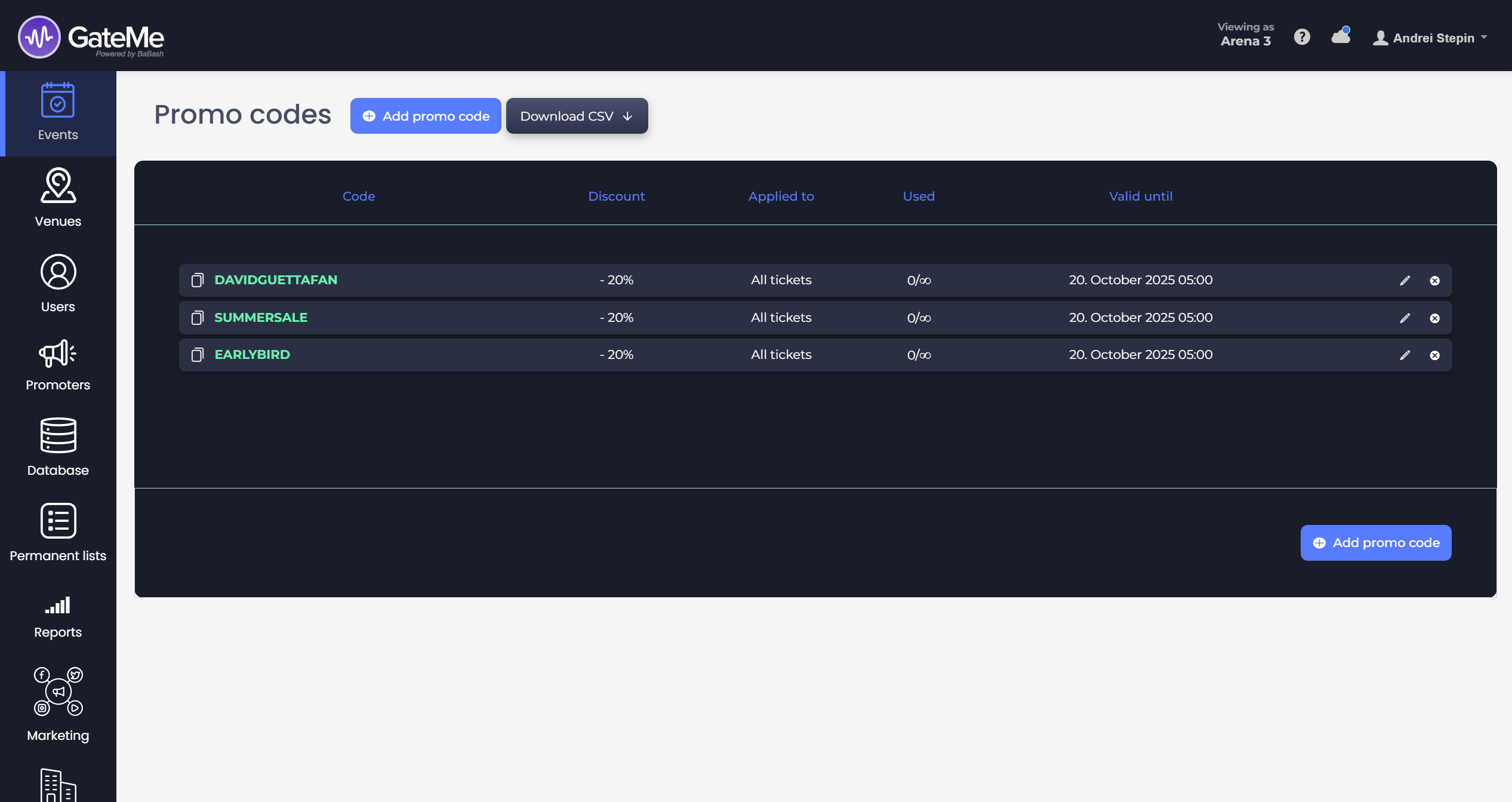The image size is (1512, 802).
Task: Click the Download CSV button
Action: (576, 116)
